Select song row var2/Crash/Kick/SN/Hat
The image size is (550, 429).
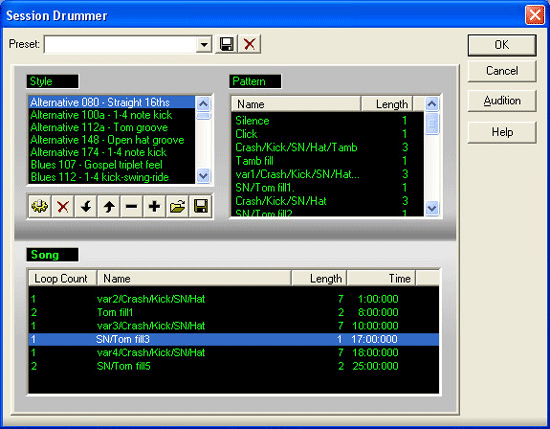pyautogui.click(x=234, y=299)
